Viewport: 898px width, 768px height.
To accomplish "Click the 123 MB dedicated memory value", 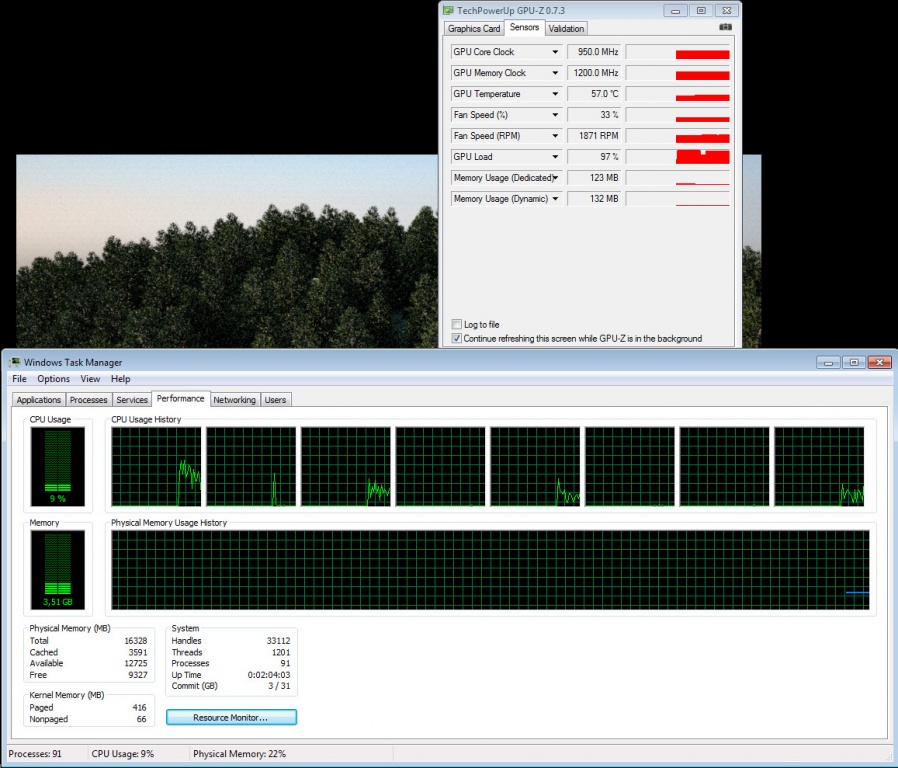I will pyautogui.click(x=594, y=178).
